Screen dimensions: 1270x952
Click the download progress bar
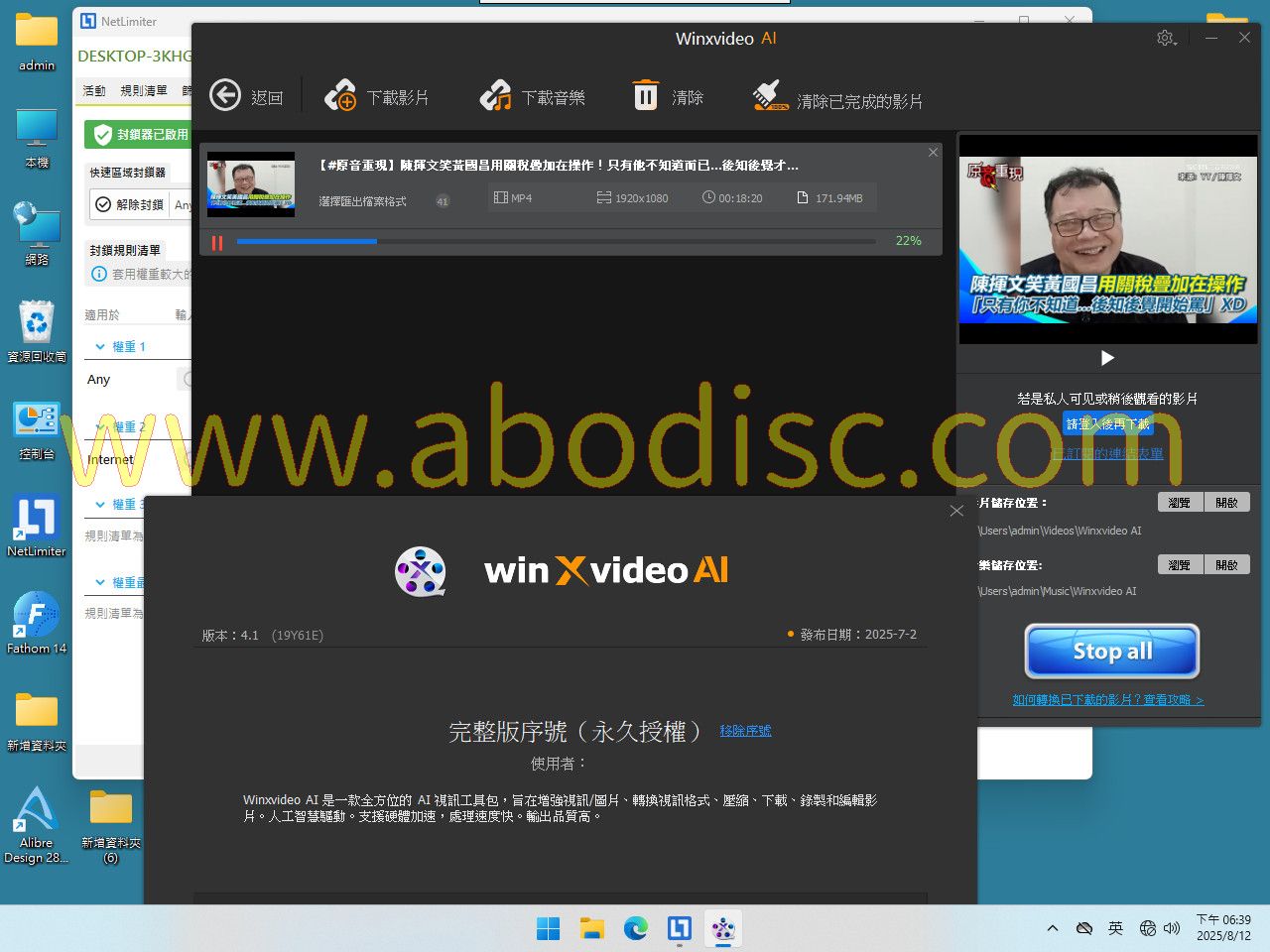556,241
